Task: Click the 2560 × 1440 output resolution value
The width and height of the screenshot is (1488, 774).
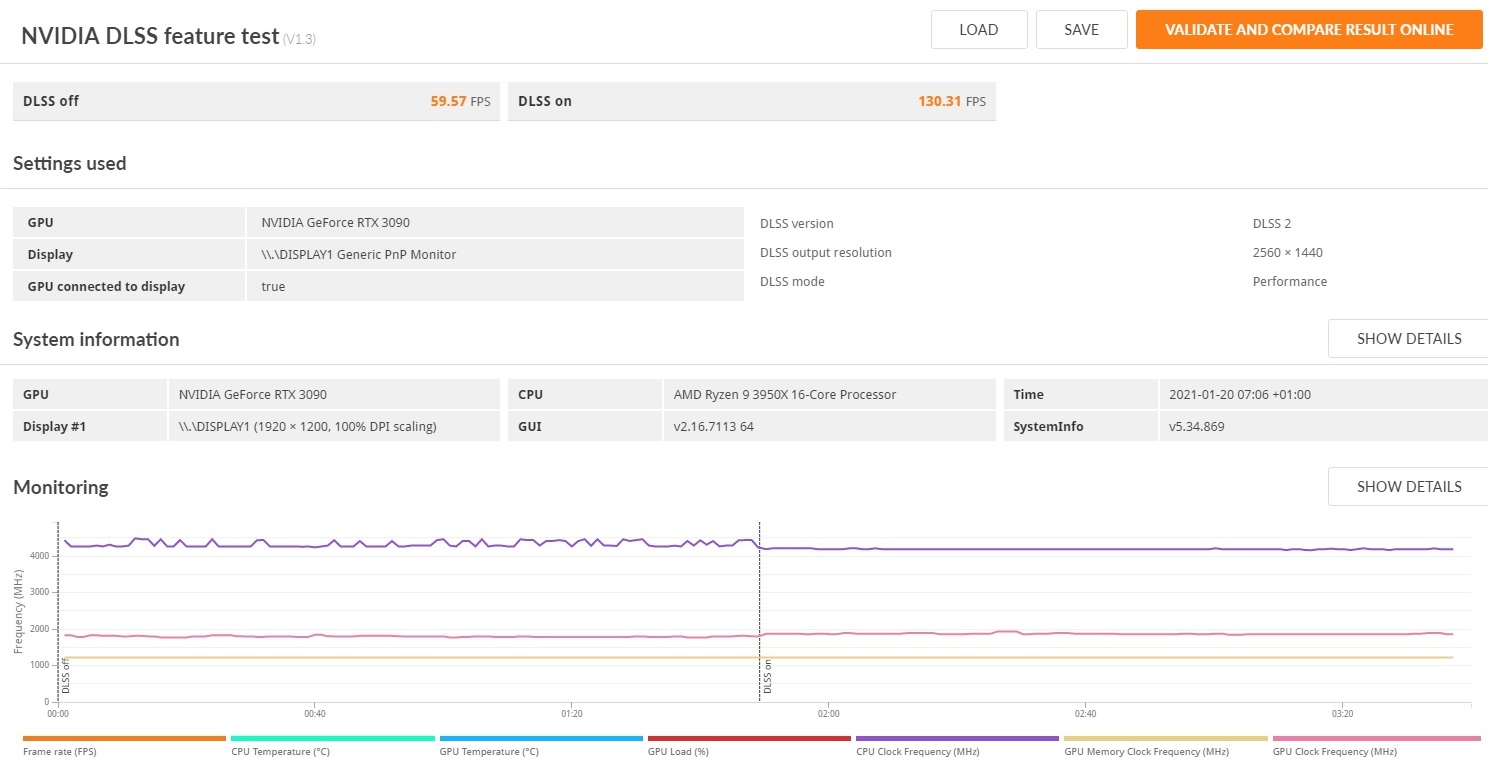Action: [x=1288, y=253]
